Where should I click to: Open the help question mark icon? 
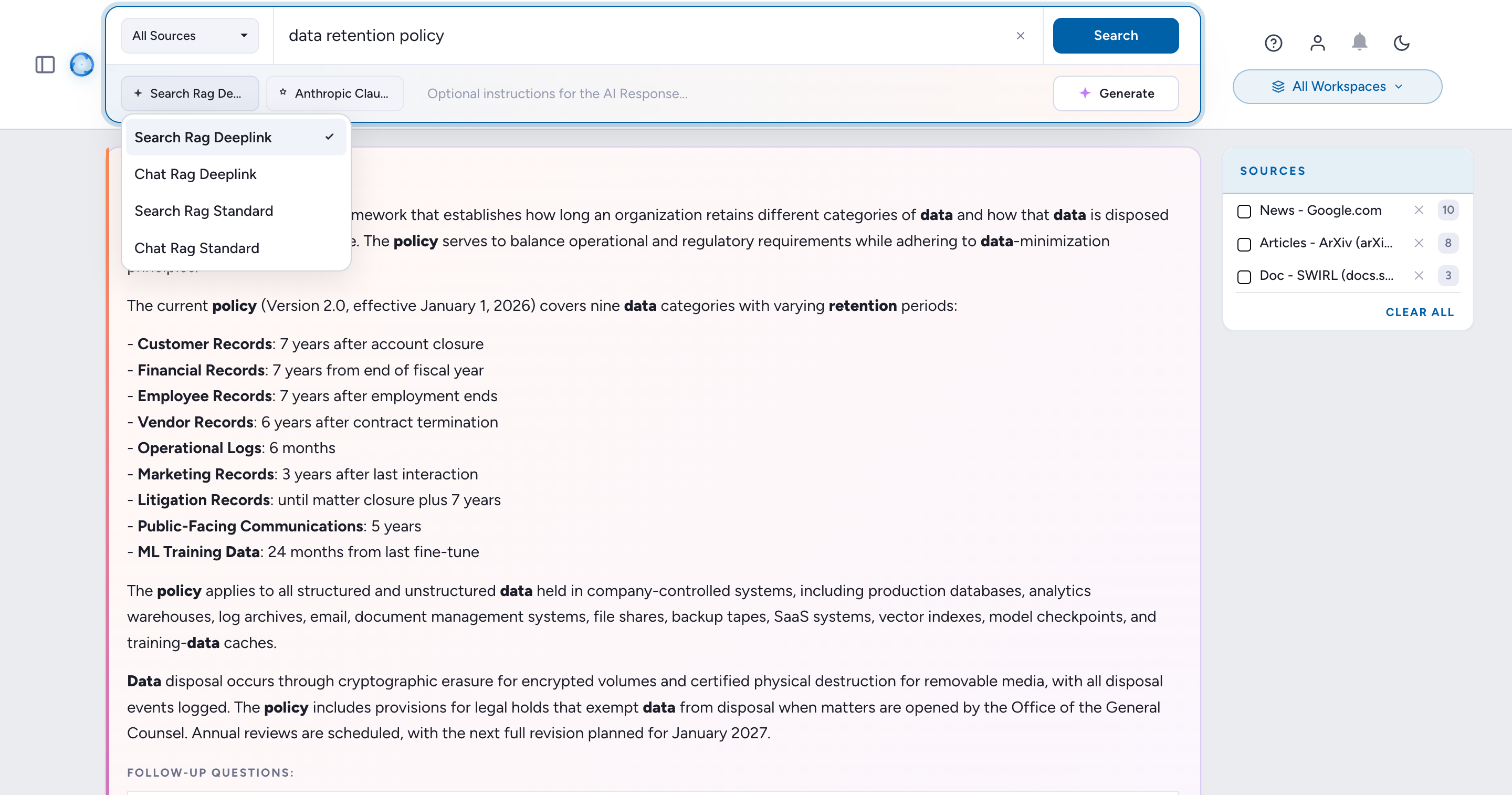point(1273,43)
